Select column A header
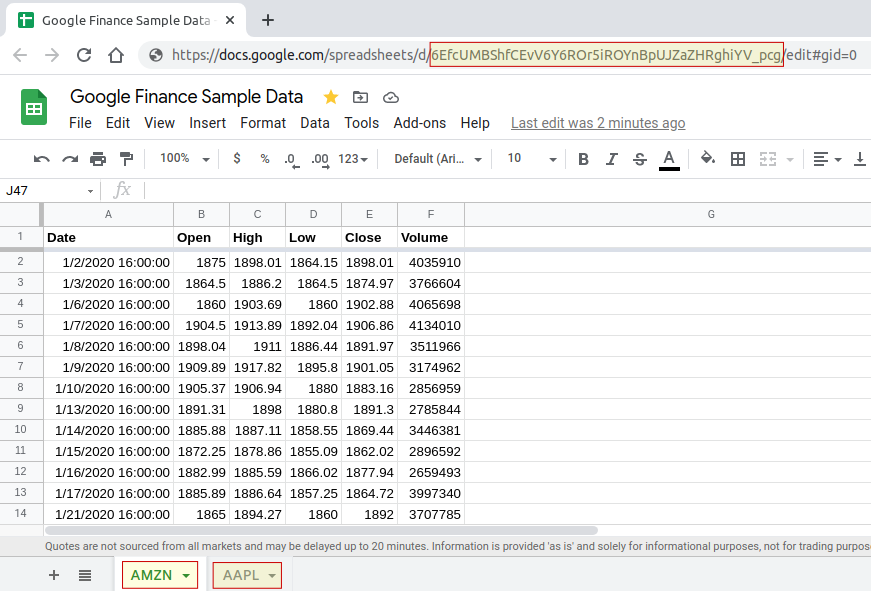Viewport: 871px width, 591px height. click(x=108, y=214)
